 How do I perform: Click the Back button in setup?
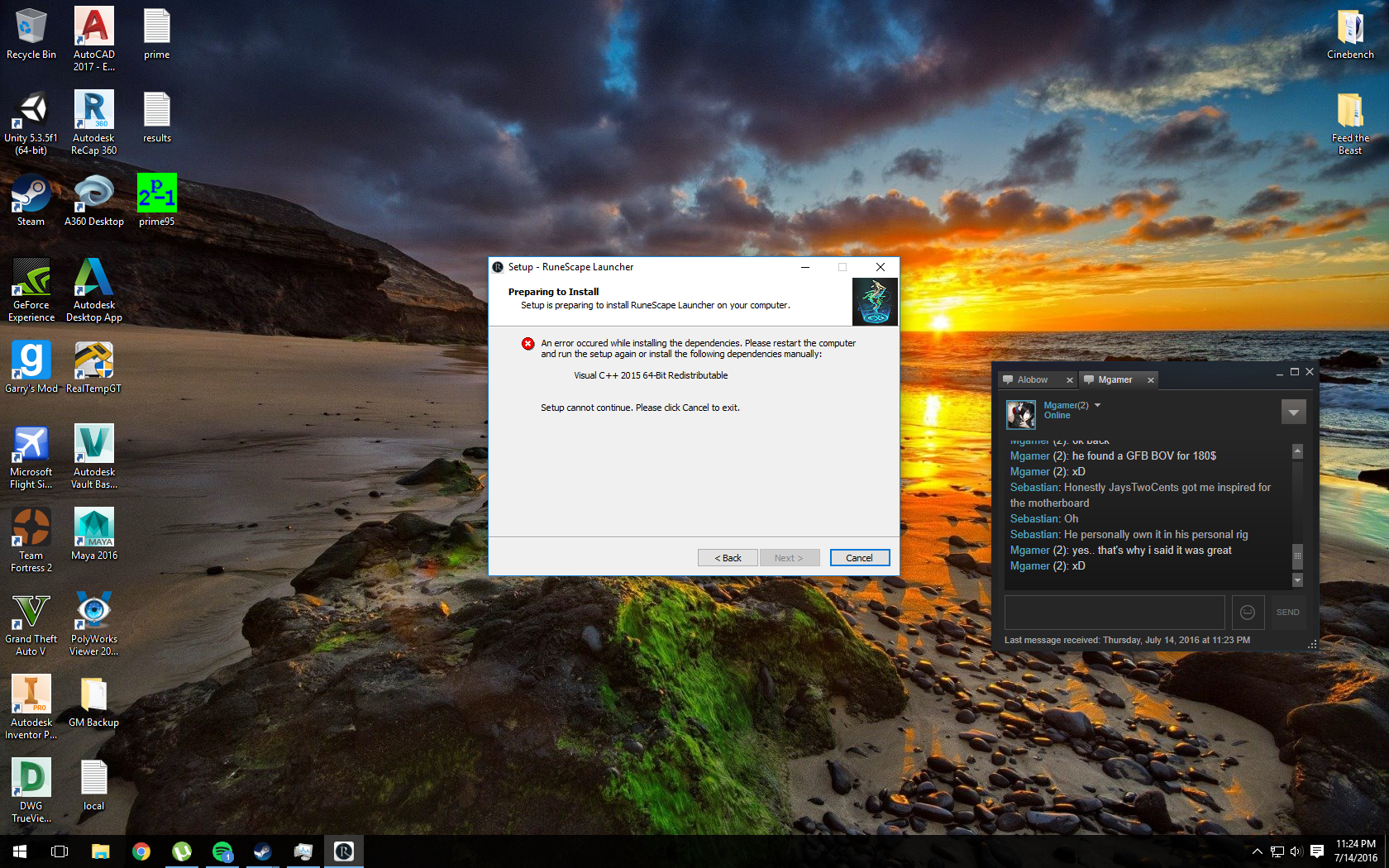click(x=728, y=558)
